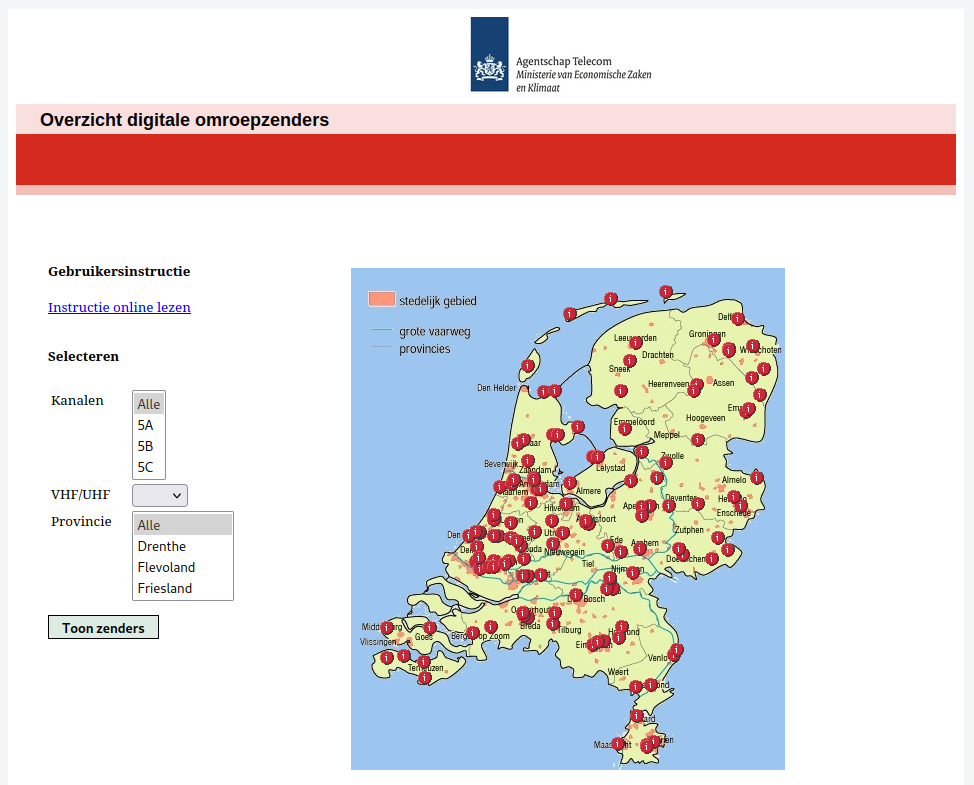974x785 pixels.
Task: Pick Friesland from the Provincie list
Action: click(x=165, y=588)
